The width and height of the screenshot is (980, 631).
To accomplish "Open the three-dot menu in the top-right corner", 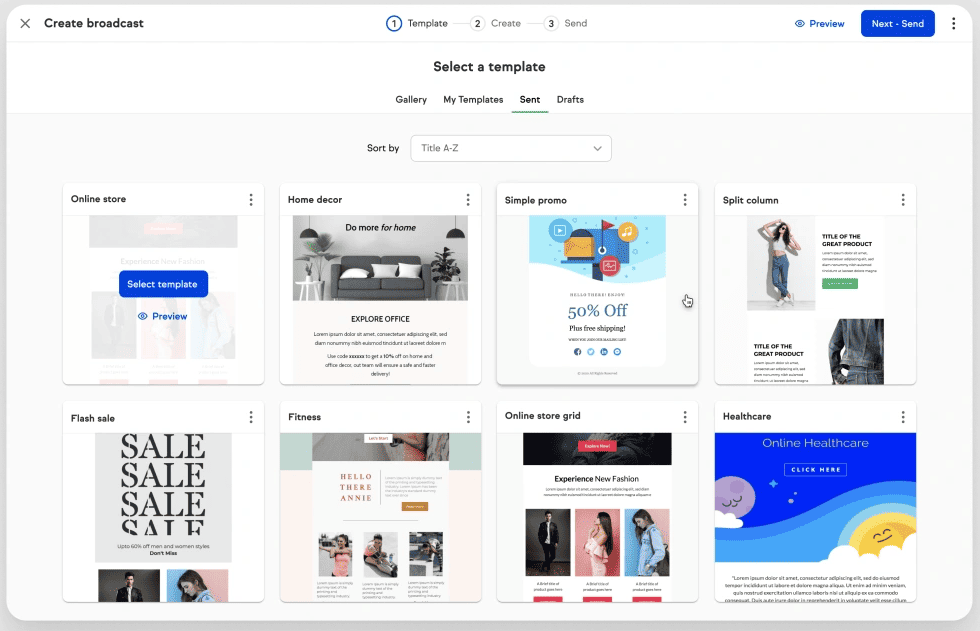I will (x=953, y=23).
